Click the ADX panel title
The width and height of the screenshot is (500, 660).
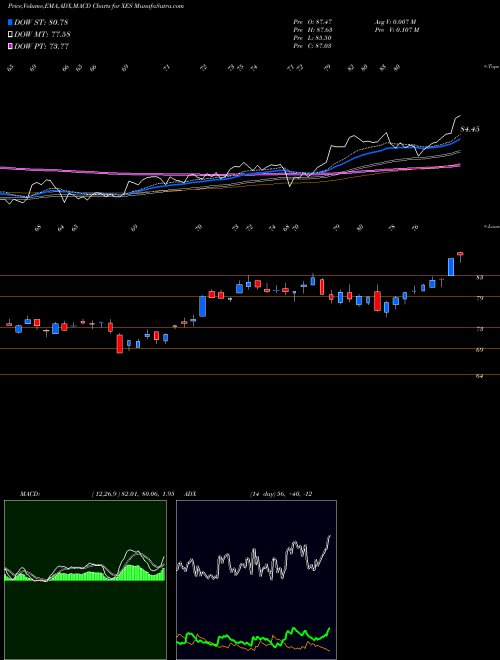[x=190, y=494]
